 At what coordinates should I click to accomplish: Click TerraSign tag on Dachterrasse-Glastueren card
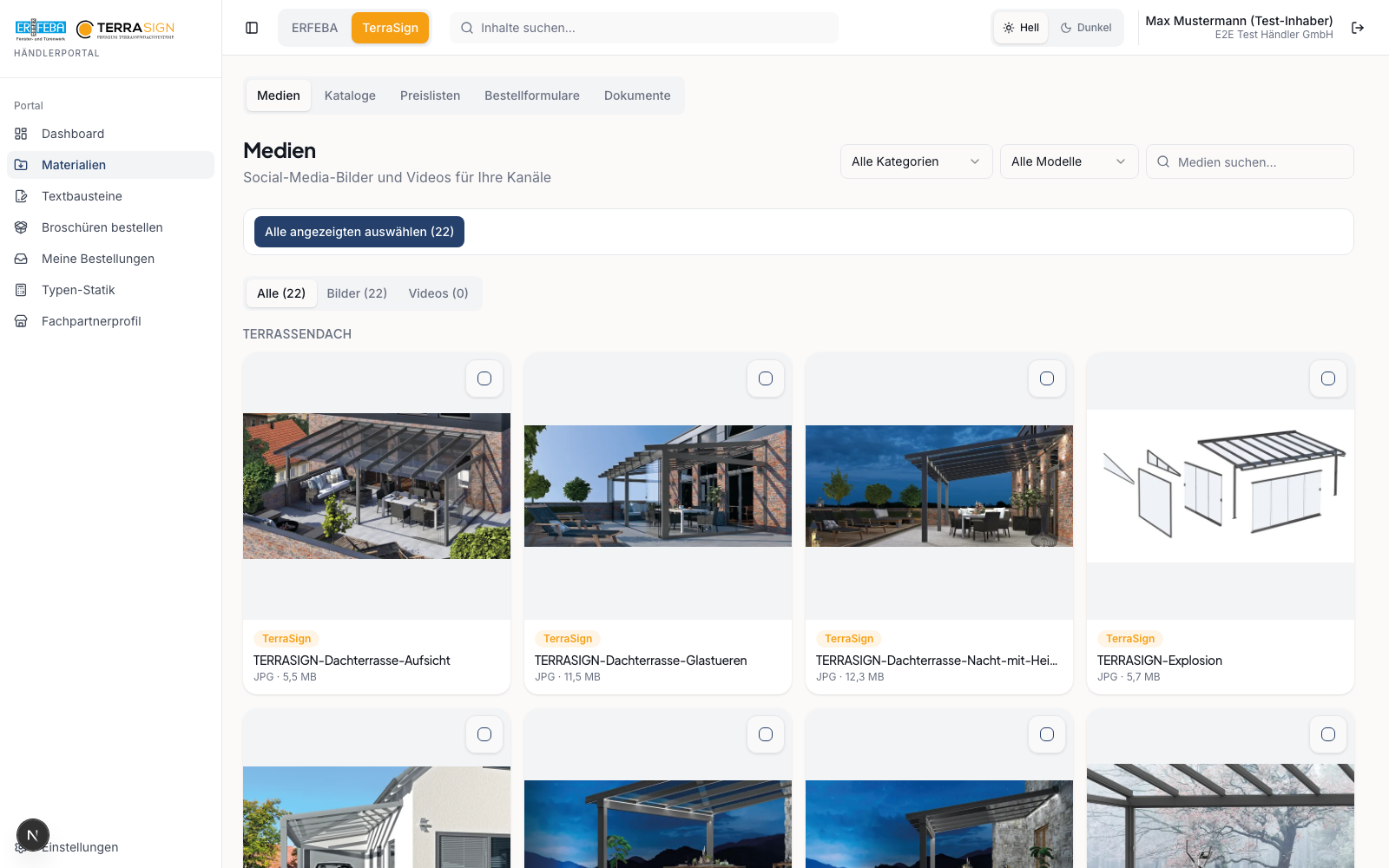click(x=568, y=639)
